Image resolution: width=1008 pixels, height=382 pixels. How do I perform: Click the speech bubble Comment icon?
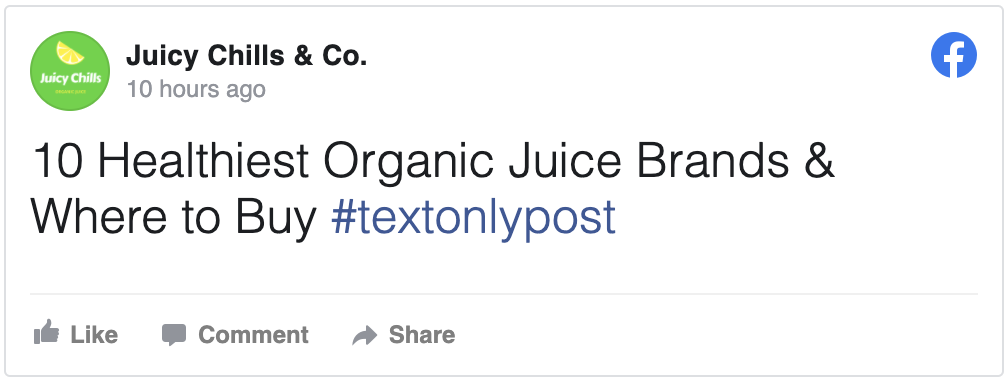(x=174, y=335)
